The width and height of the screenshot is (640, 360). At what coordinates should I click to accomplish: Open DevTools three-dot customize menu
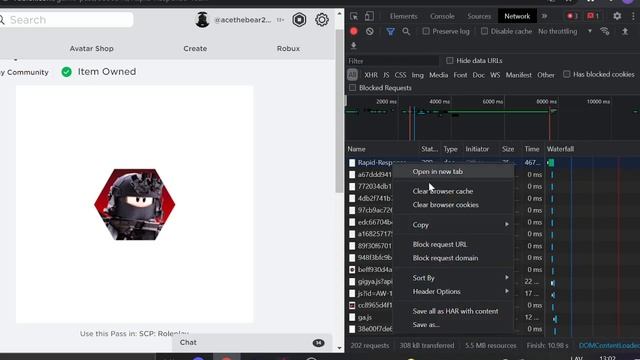coord(633,16)
